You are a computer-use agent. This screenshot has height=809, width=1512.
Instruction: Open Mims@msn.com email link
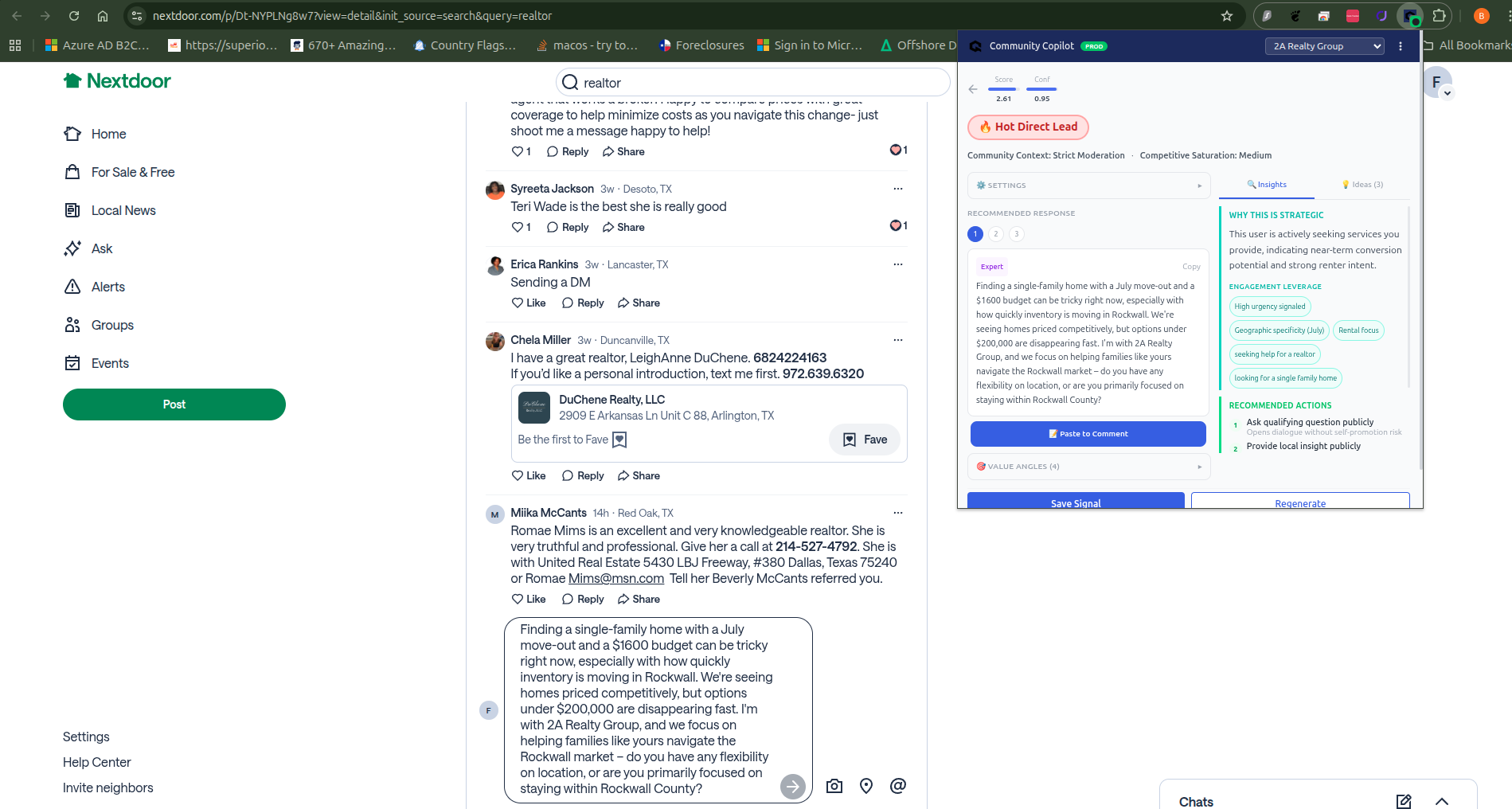pos(616,578)
